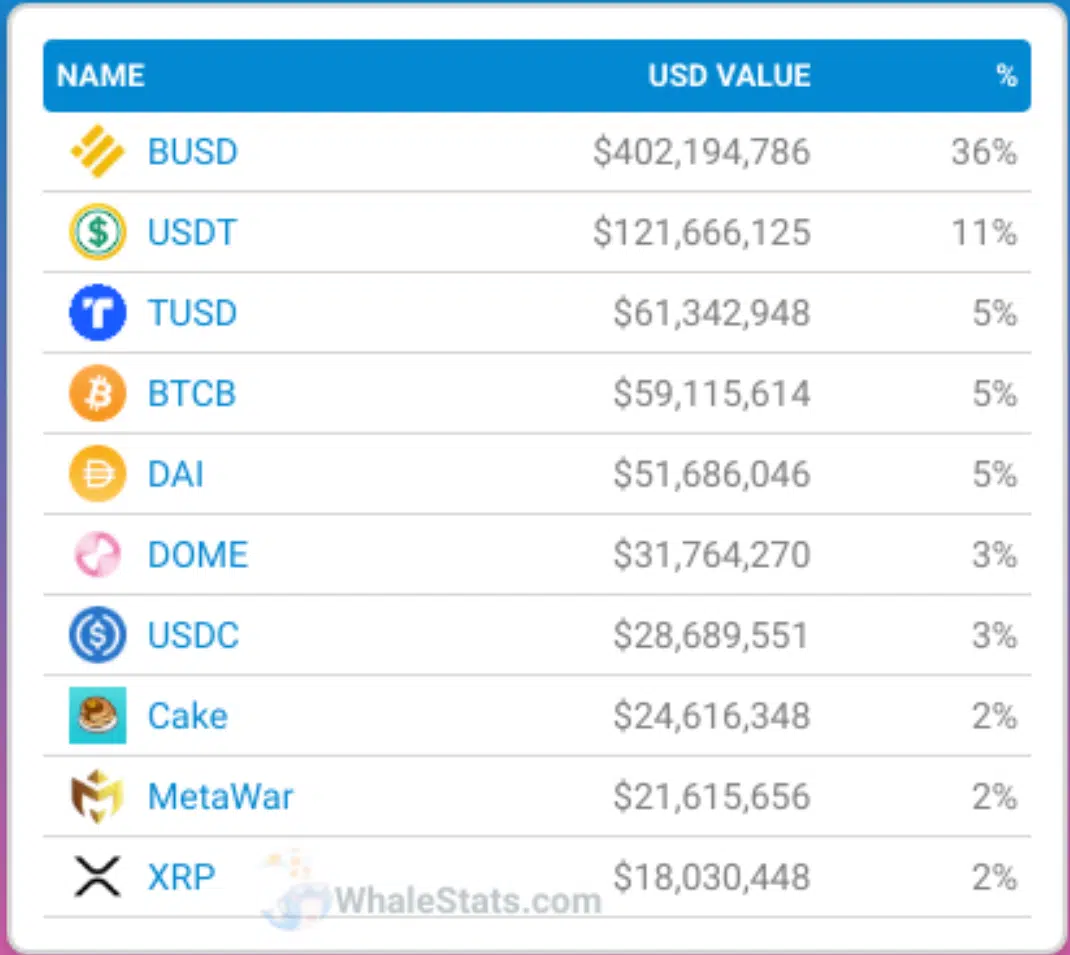Sort by the NAME column header
Viewport: 1070px width, 955px height.
coord(100,75)
